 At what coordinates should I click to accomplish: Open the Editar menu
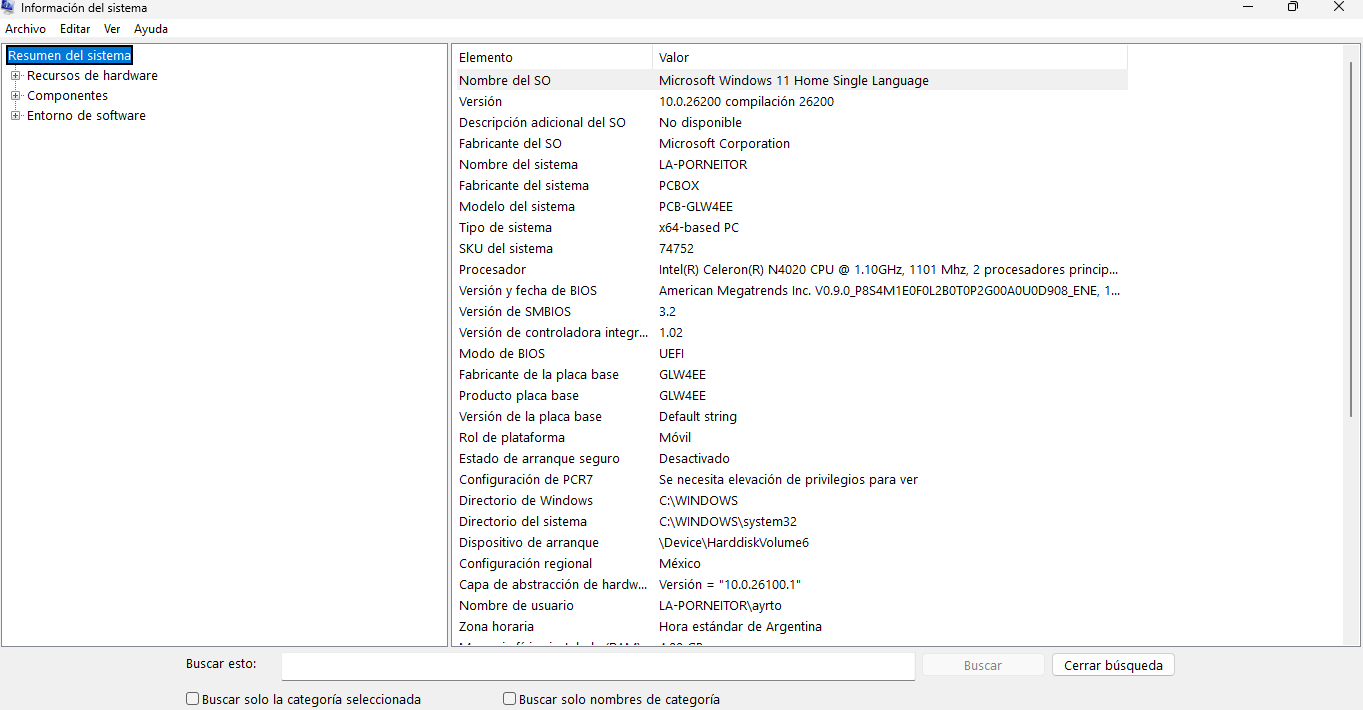(x=75, y=29)
